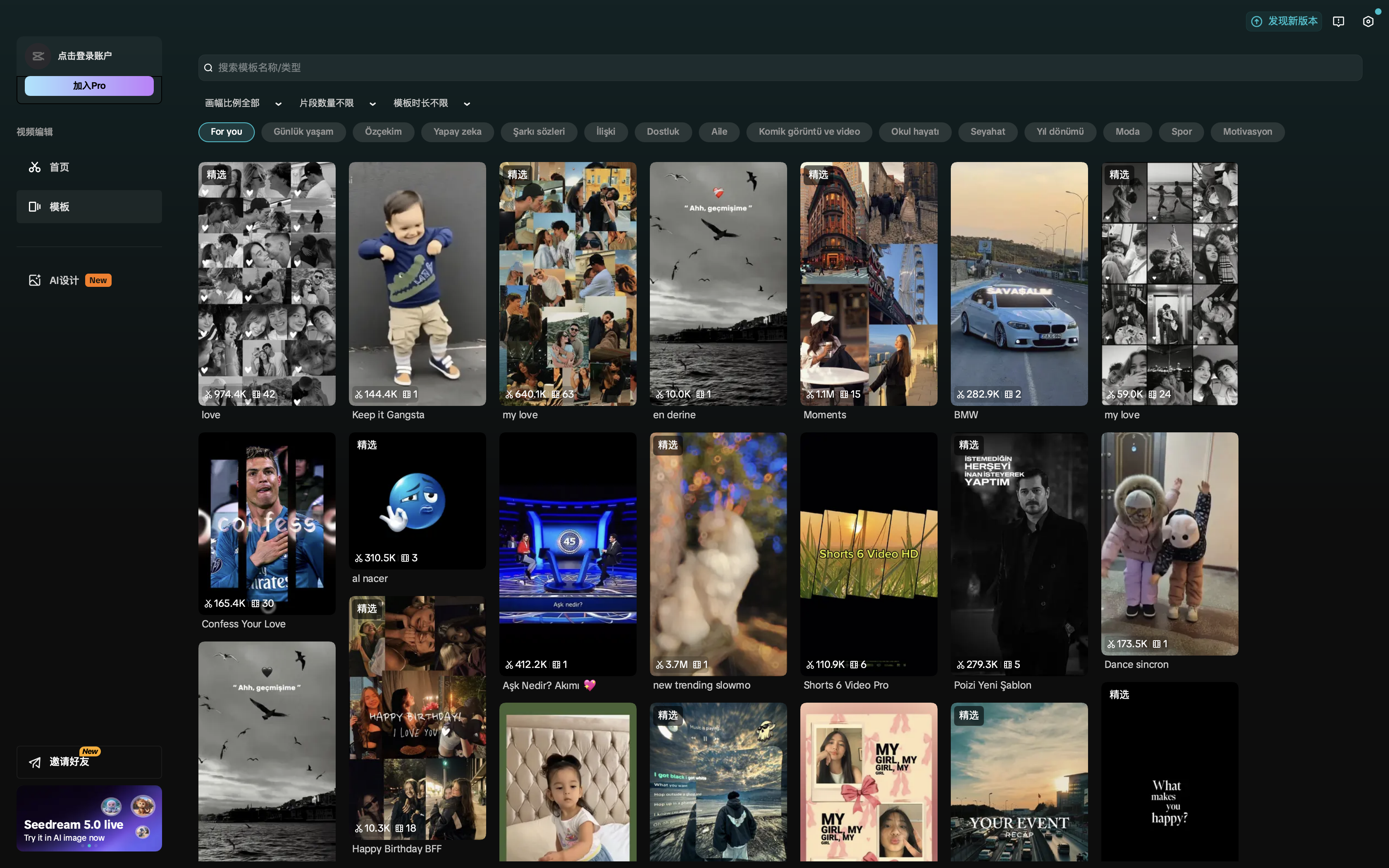The height and width of the screenshot is (868, 1389).
Task: Click the 发现新版本 update button
Action: 1284,21
